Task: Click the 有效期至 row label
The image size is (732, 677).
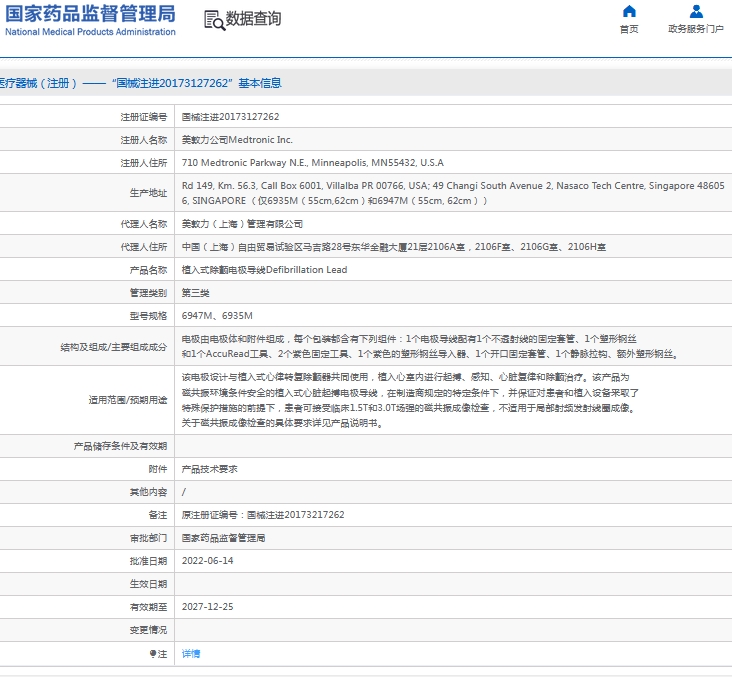Action: tap(148, 606)
